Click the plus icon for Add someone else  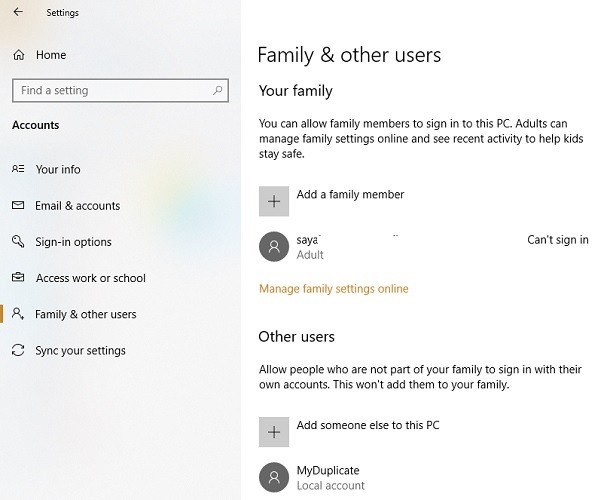[x=274, y=431]
